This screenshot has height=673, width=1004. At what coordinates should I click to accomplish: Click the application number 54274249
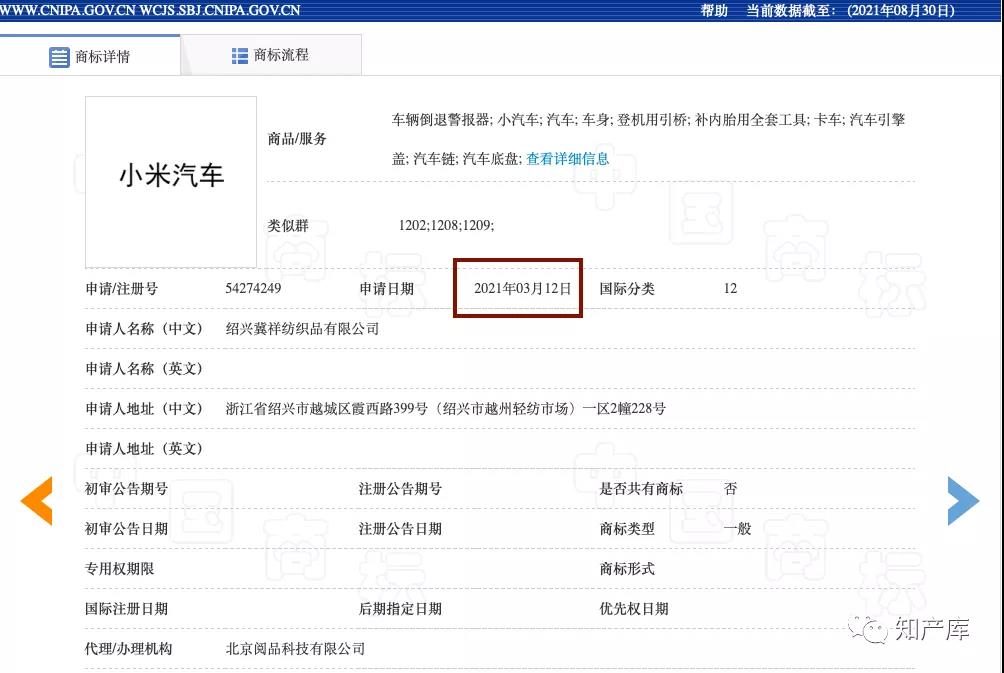click(253, 289)
